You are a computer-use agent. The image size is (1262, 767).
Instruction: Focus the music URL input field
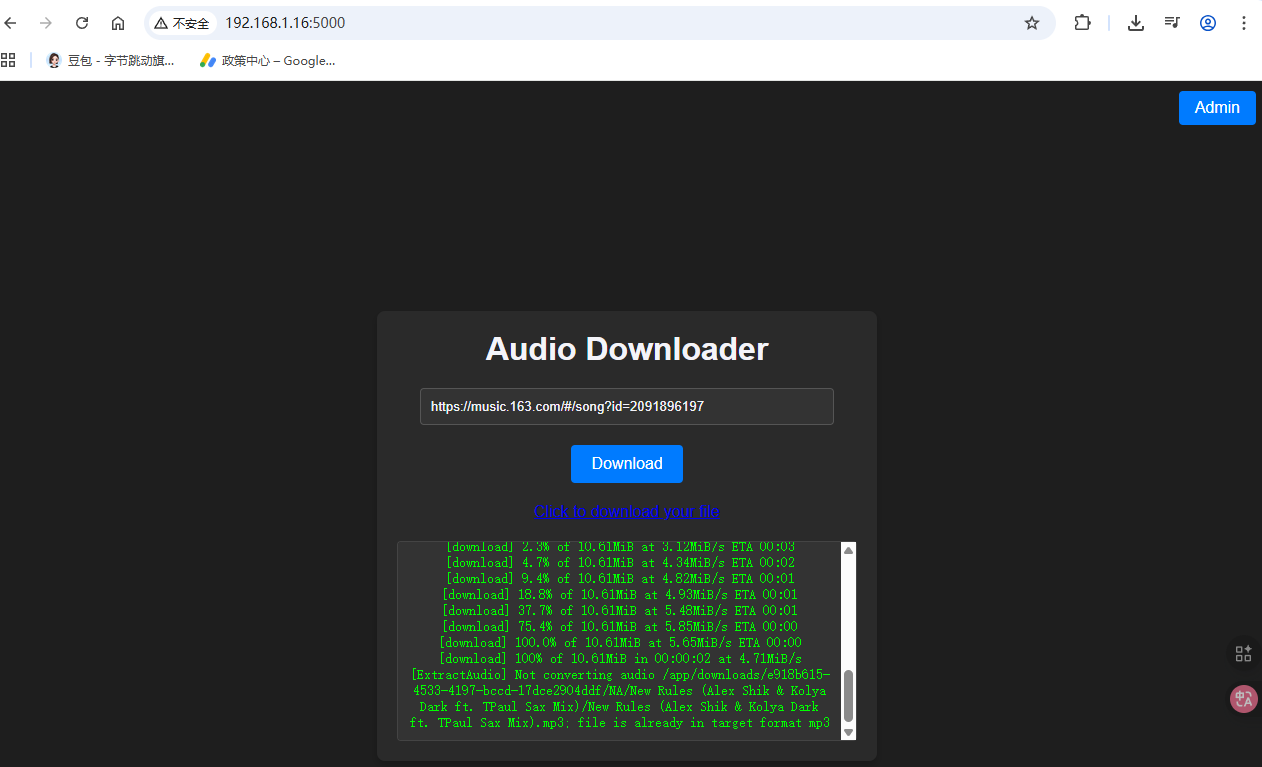[x=626, y=407]
